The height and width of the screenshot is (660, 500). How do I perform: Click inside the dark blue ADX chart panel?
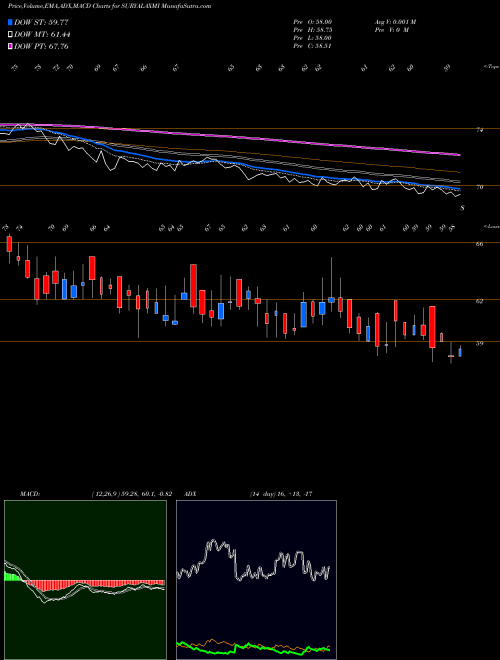point(256,580)
